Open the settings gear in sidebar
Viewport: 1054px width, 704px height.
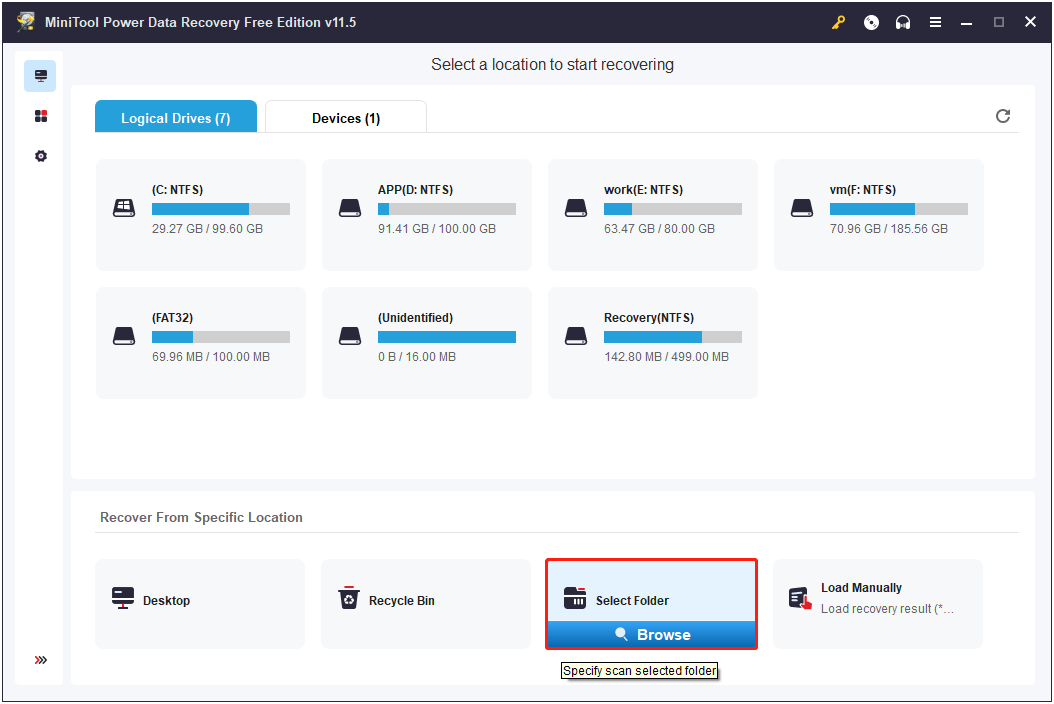click(41, 156)
